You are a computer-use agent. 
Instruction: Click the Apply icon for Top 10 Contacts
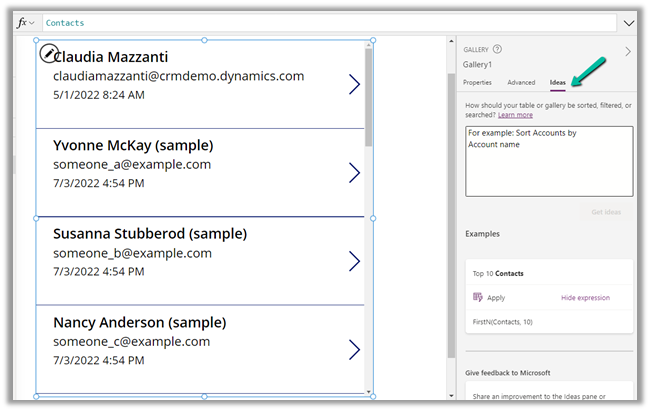click(x=478, y=297)
